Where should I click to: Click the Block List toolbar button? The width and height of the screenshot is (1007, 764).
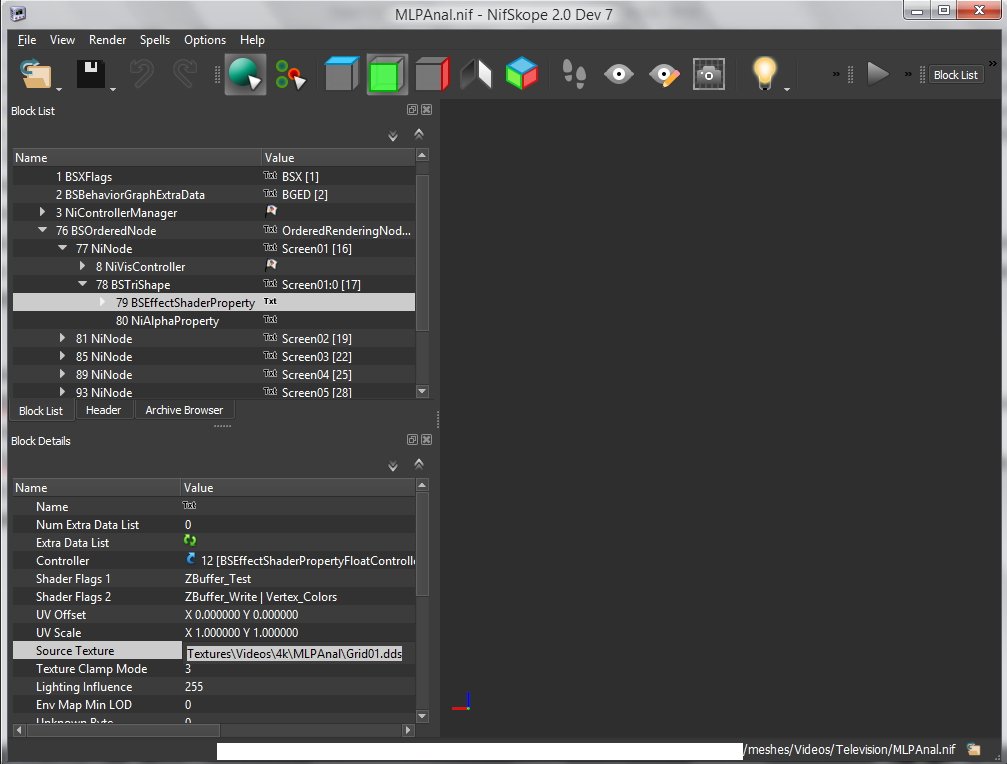955,75
